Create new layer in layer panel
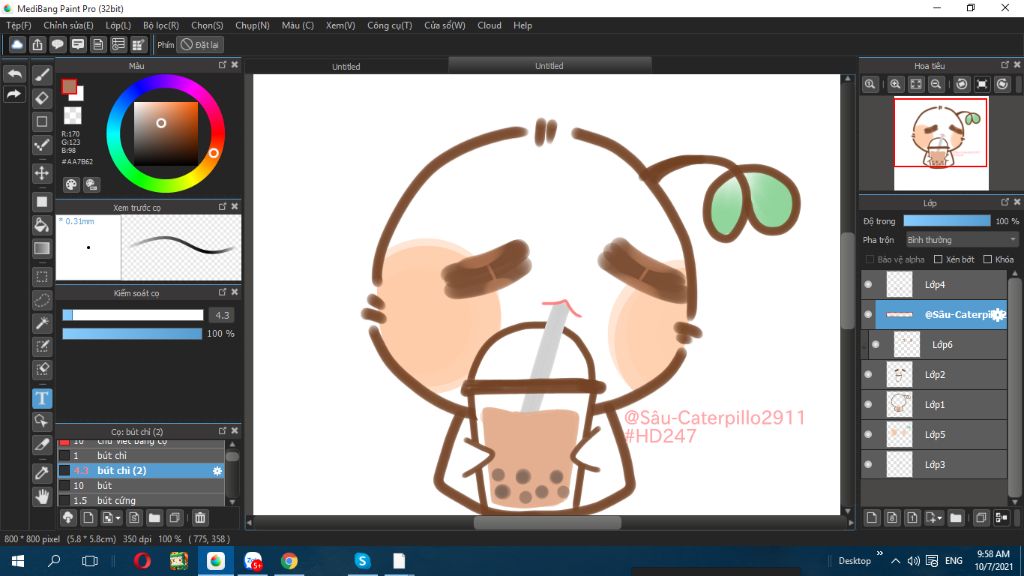This screenshot has width=1024, height=576. pos(872,518)
